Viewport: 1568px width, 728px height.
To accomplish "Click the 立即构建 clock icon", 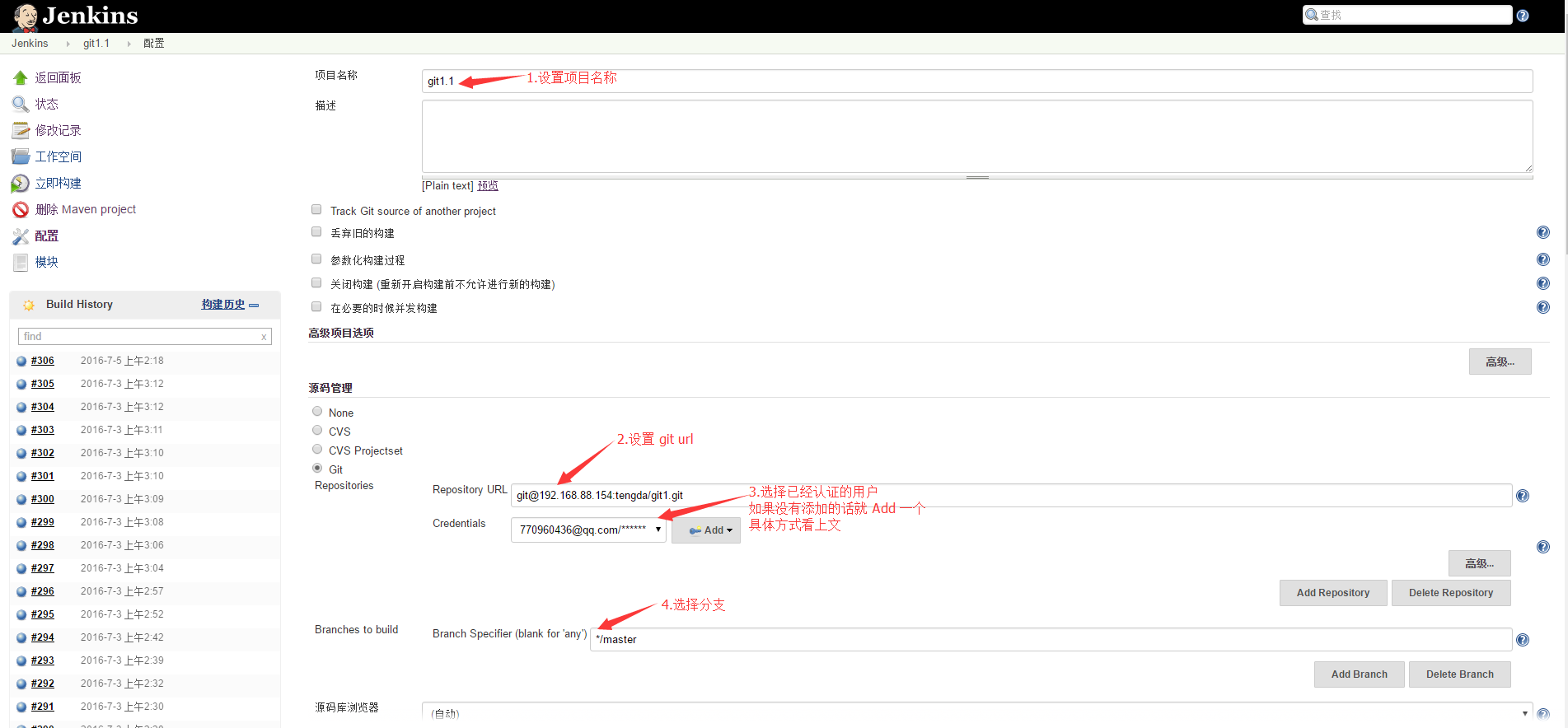I will [x=21, y=183].
